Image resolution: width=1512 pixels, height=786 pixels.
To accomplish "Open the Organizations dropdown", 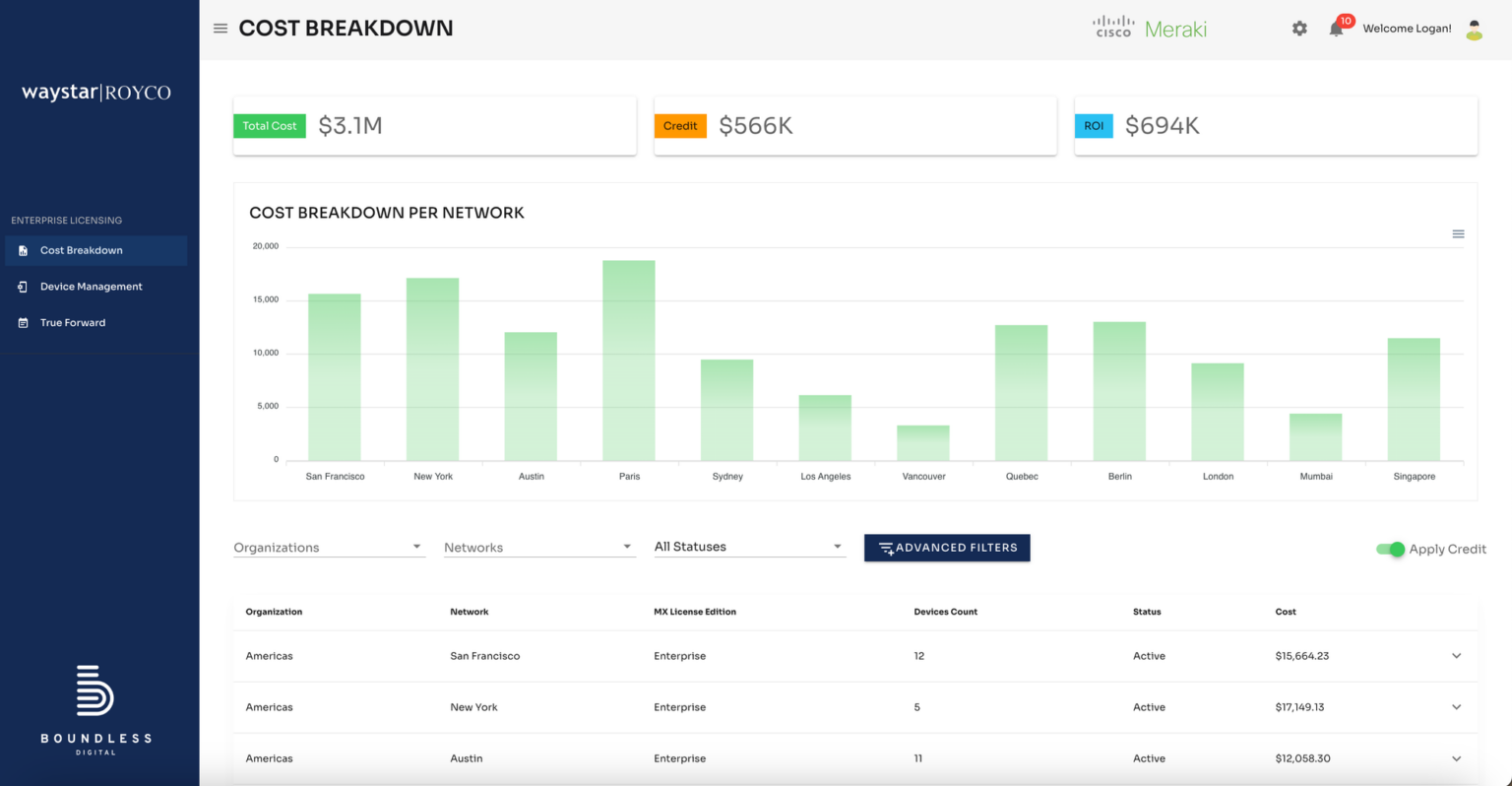I will (x=329, y=547).
